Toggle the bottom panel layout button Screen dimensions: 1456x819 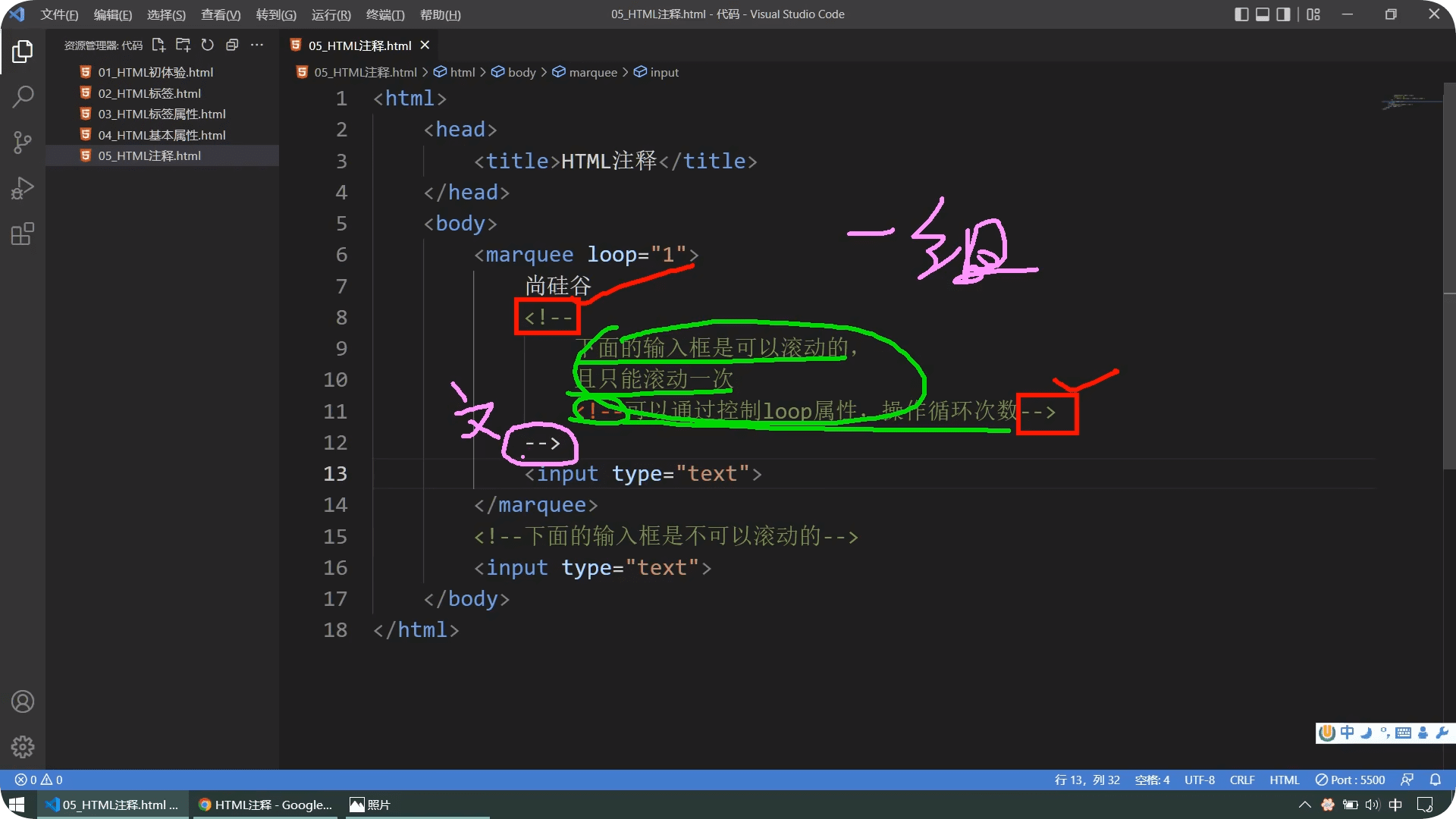1263,14
